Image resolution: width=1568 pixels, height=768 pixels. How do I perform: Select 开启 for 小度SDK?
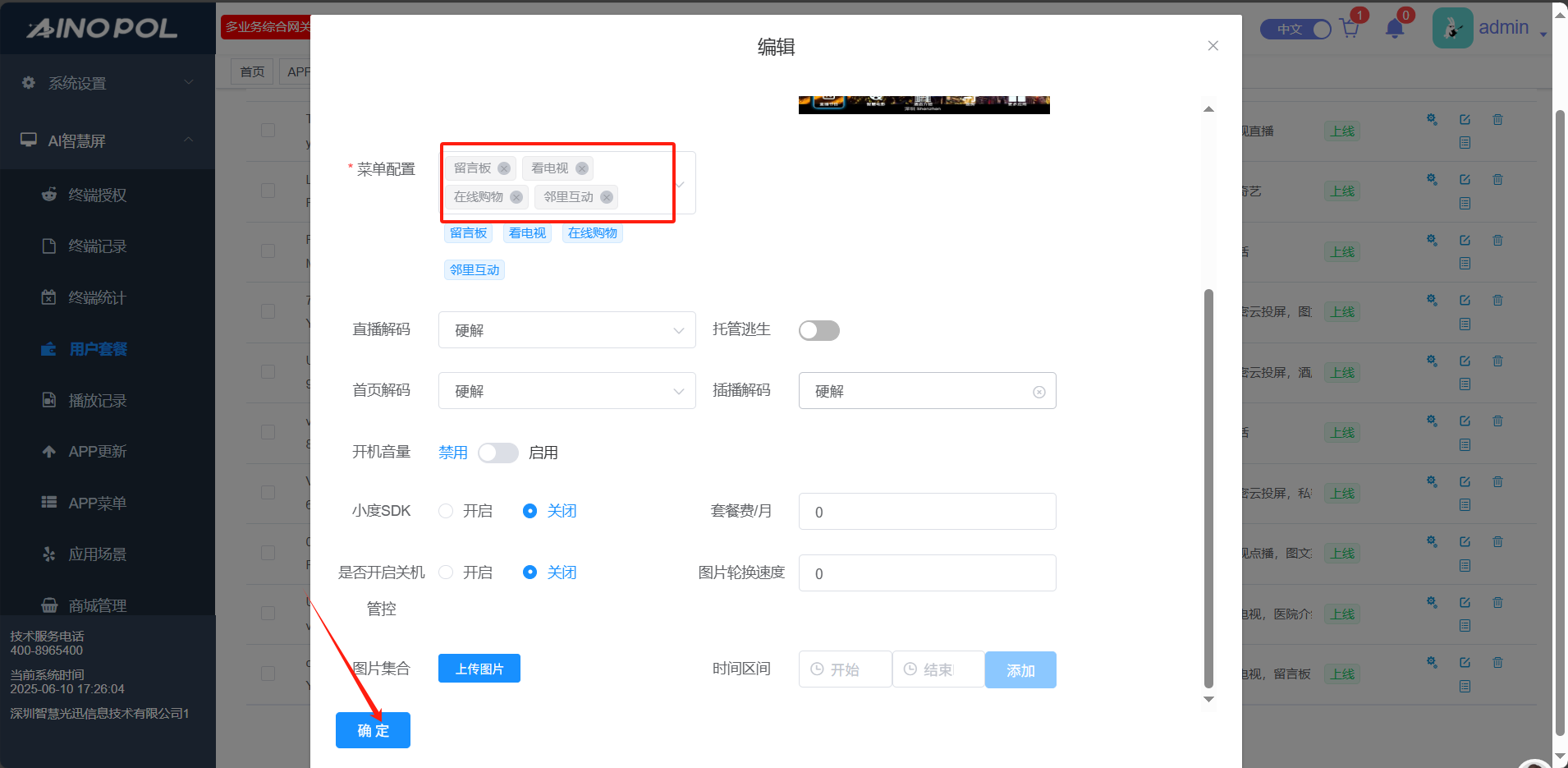446,511
